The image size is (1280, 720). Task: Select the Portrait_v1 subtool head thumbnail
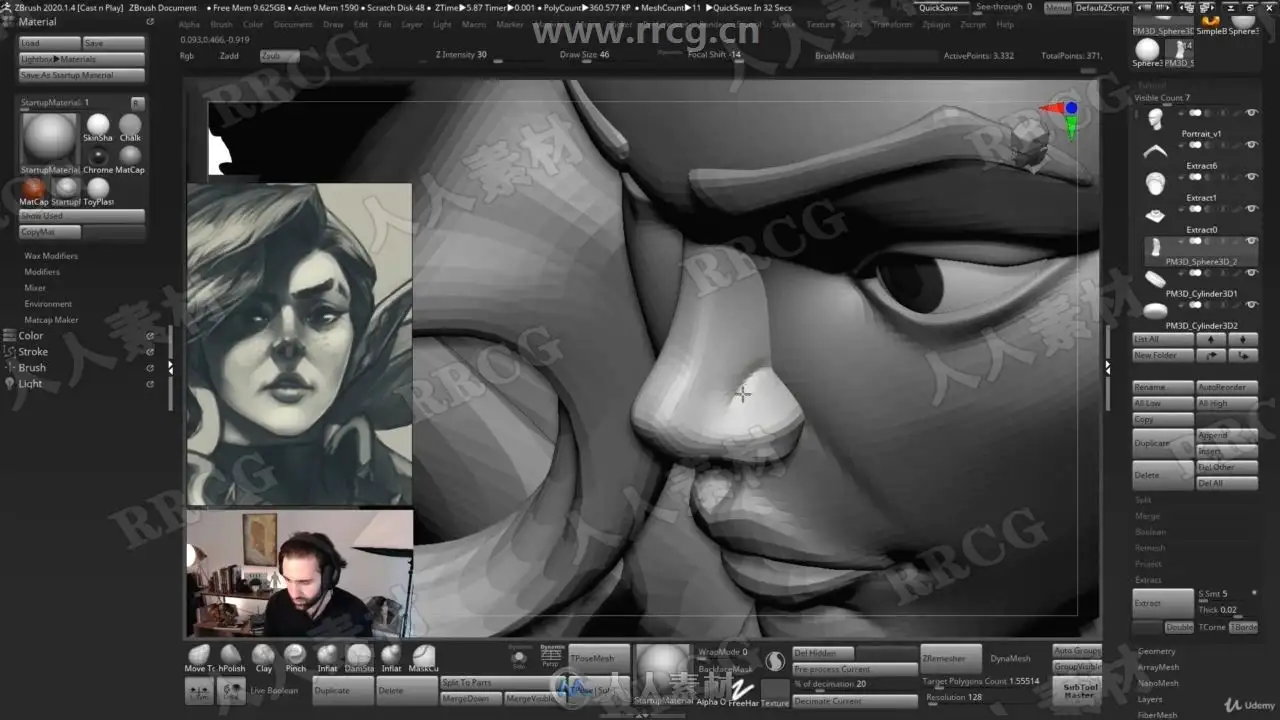[x=1155, y=120]
